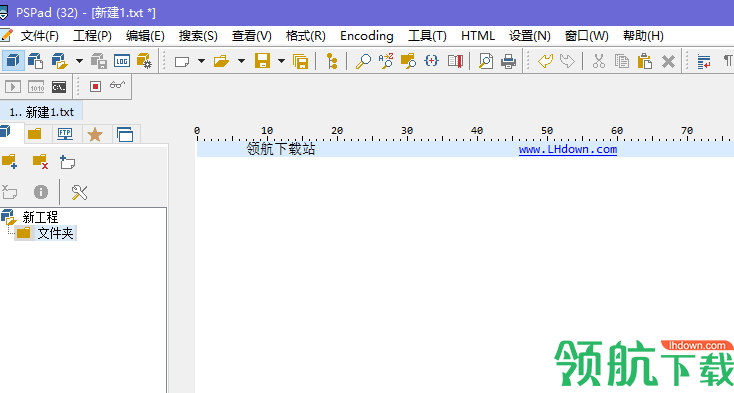Open the 工具(T) menu
Image resolution: width=734 pixels, height=393 pixels.
click(x=427, y=36)
